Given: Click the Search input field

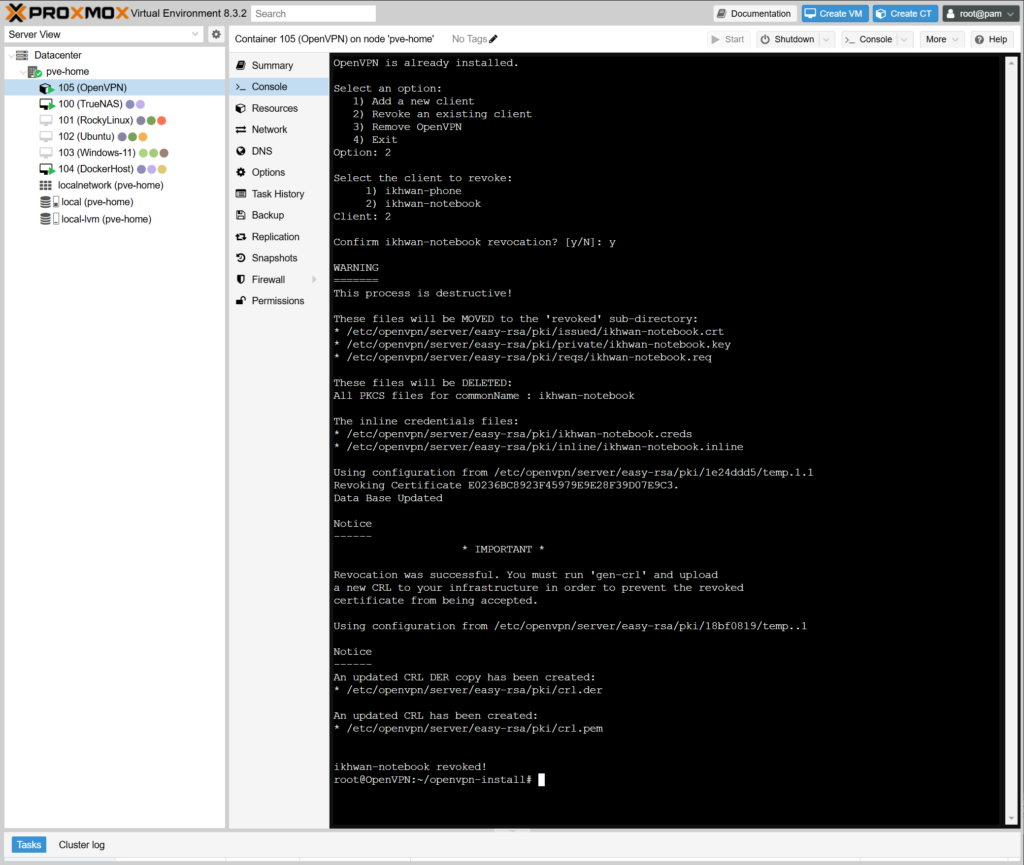Looking at the screenshot, I should coord(313,14).
